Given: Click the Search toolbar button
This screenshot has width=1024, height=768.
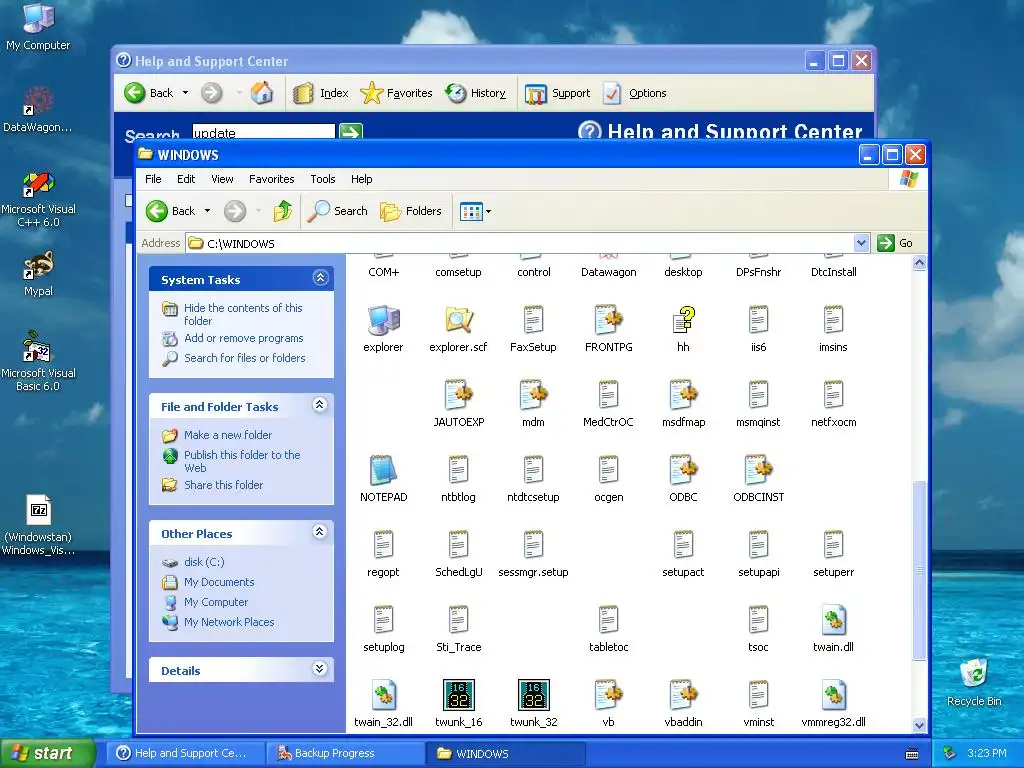Looking at the screenshot, I should click(338, 211).
